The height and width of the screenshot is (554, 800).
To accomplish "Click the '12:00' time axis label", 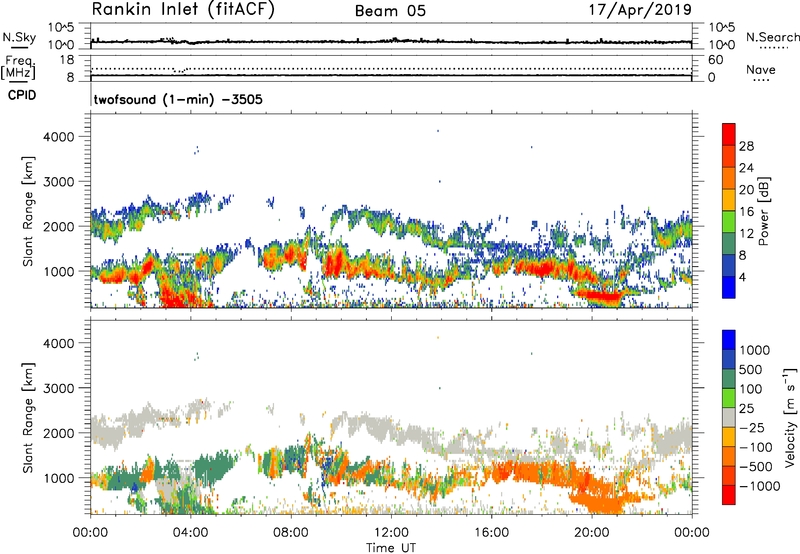I will [391, 533].
